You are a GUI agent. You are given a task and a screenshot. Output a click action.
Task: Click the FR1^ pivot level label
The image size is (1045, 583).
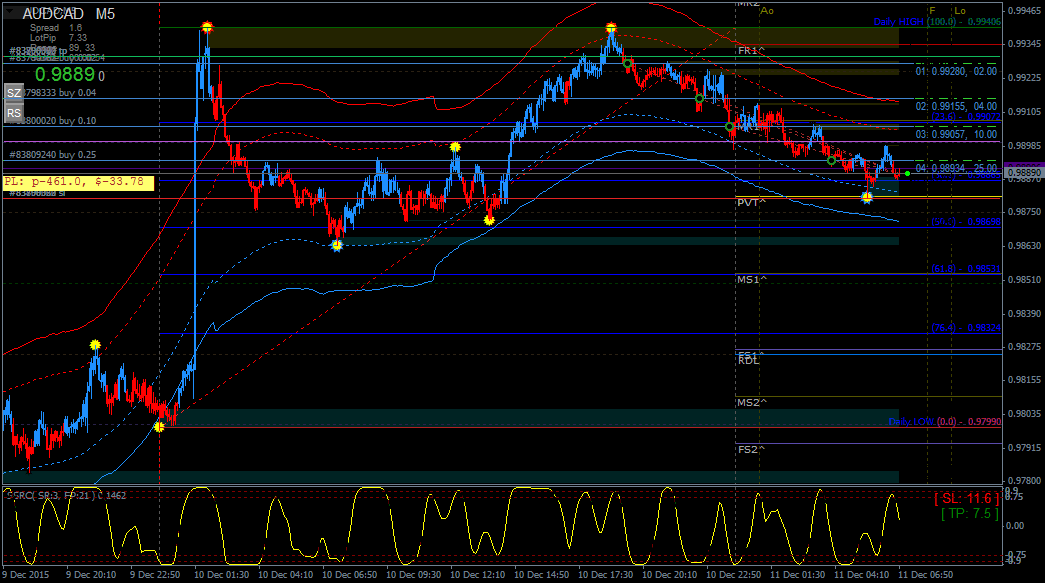point(751,51)
